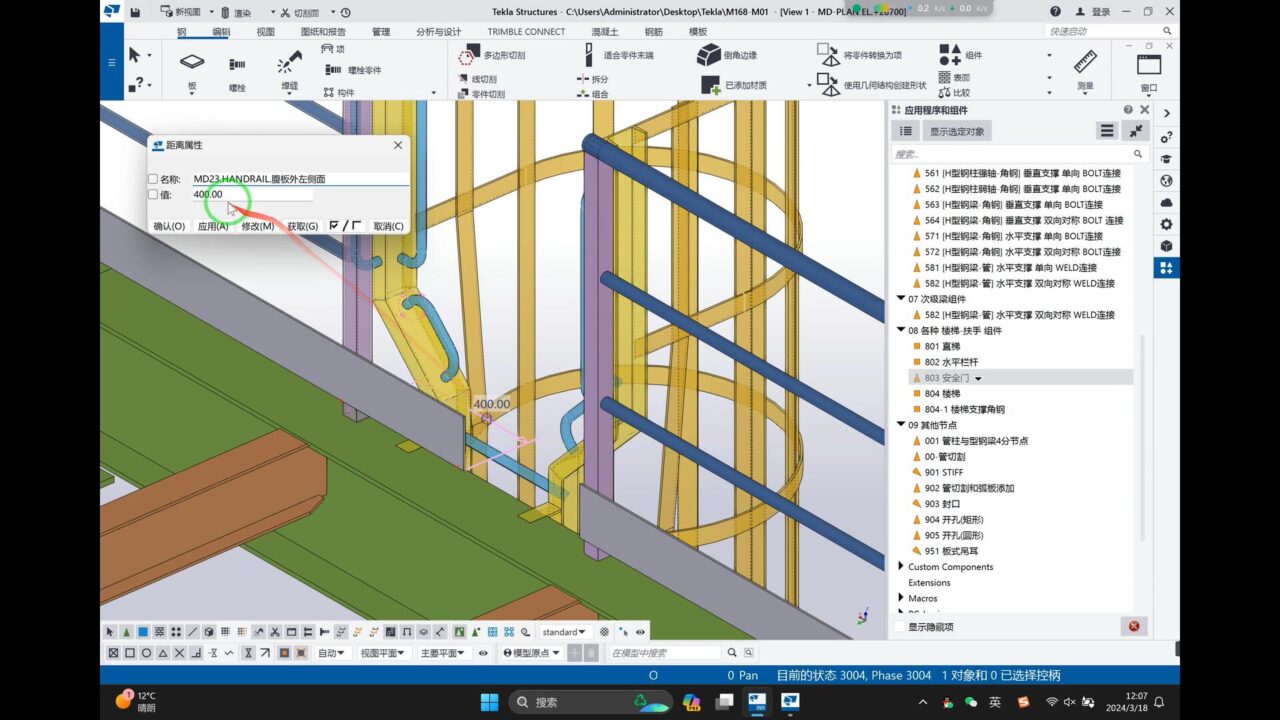Toggle the 值 checkbox in distance dialog
This screenshot has height=720, width=1280.
[153, 195]
